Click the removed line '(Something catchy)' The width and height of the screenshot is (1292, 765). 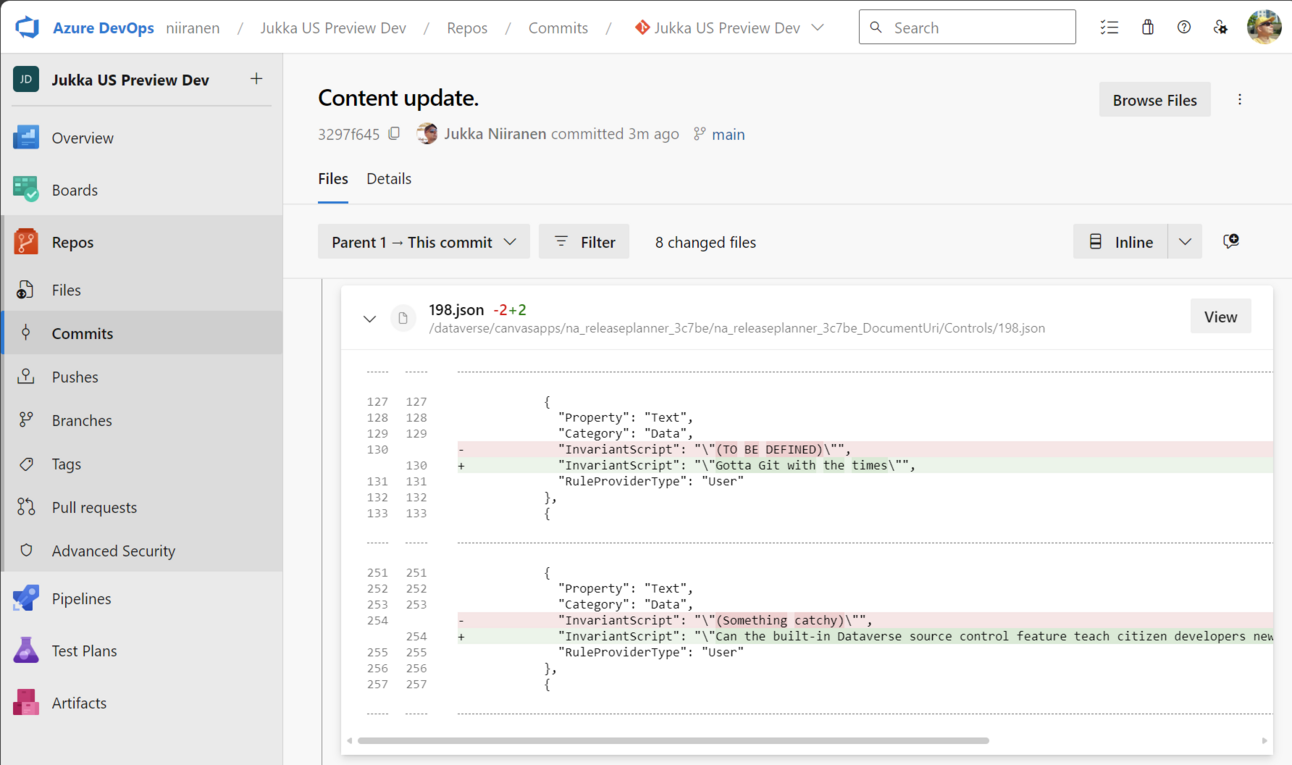(866, 620)
